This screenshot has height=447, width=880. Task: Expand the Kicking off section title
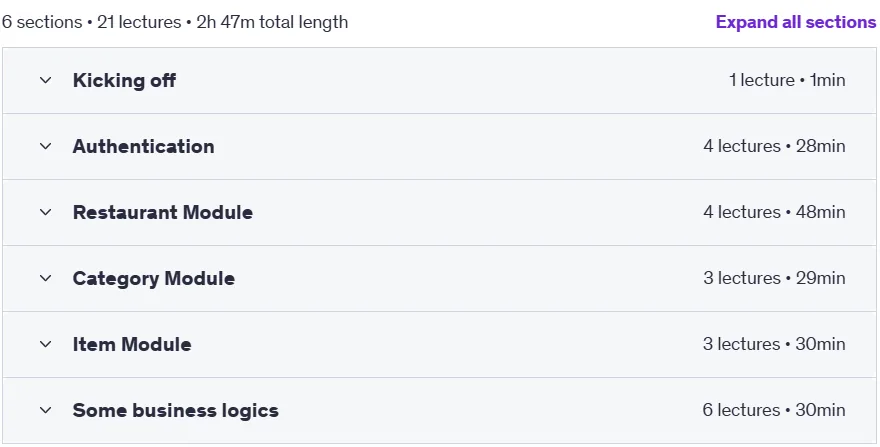pos(124,80)
